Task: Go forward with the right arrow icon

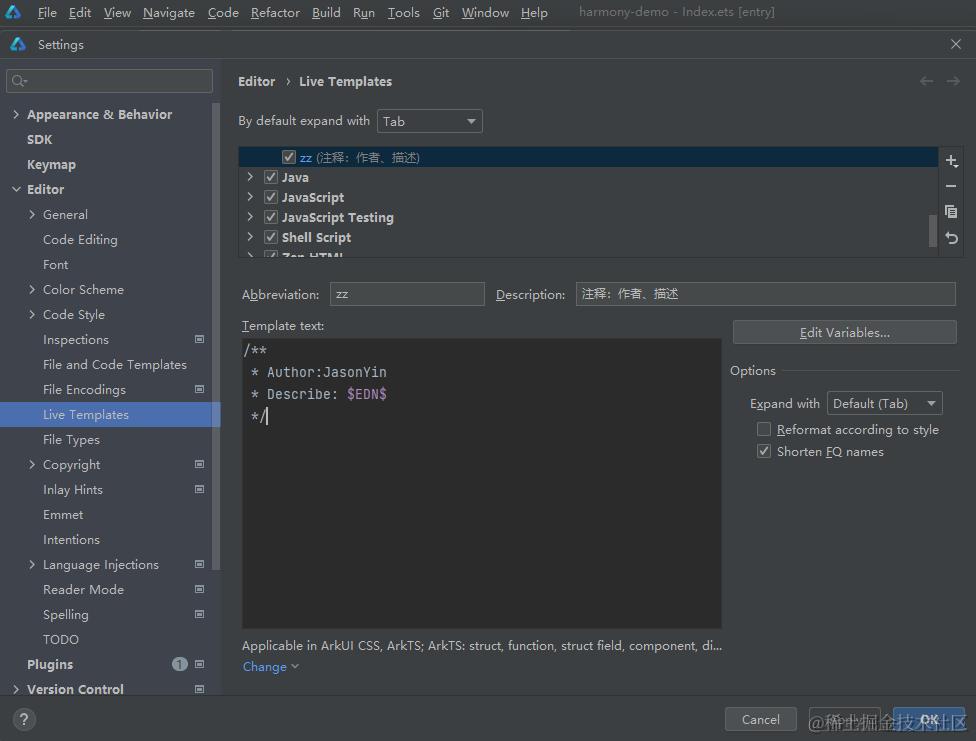Action: pyautogui.click(x=953, y=82)
